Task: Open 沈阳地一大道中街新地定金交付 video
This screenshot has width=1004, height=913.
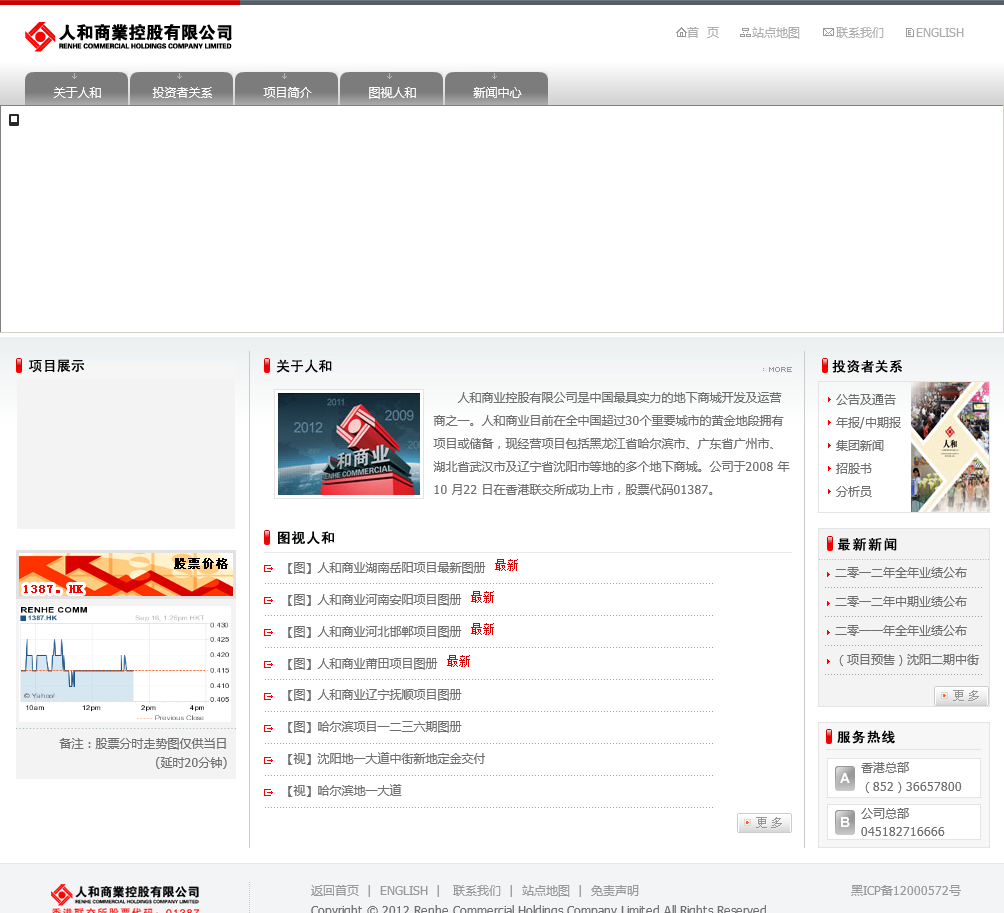Action: pos(385,759)
